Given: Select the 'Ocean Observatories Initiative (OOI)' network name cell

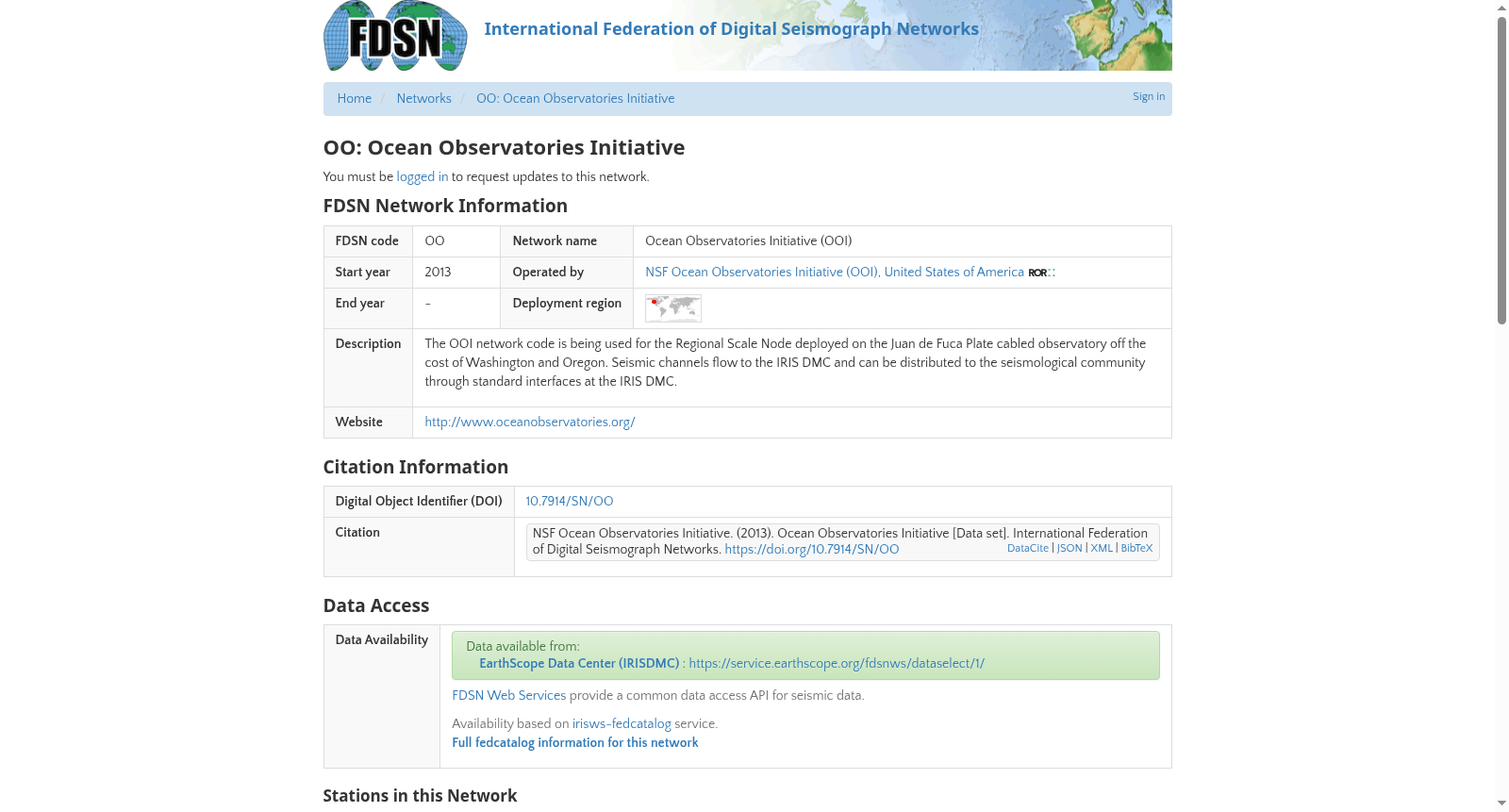Looking at the screenshot, I should [x=903, y=241].
